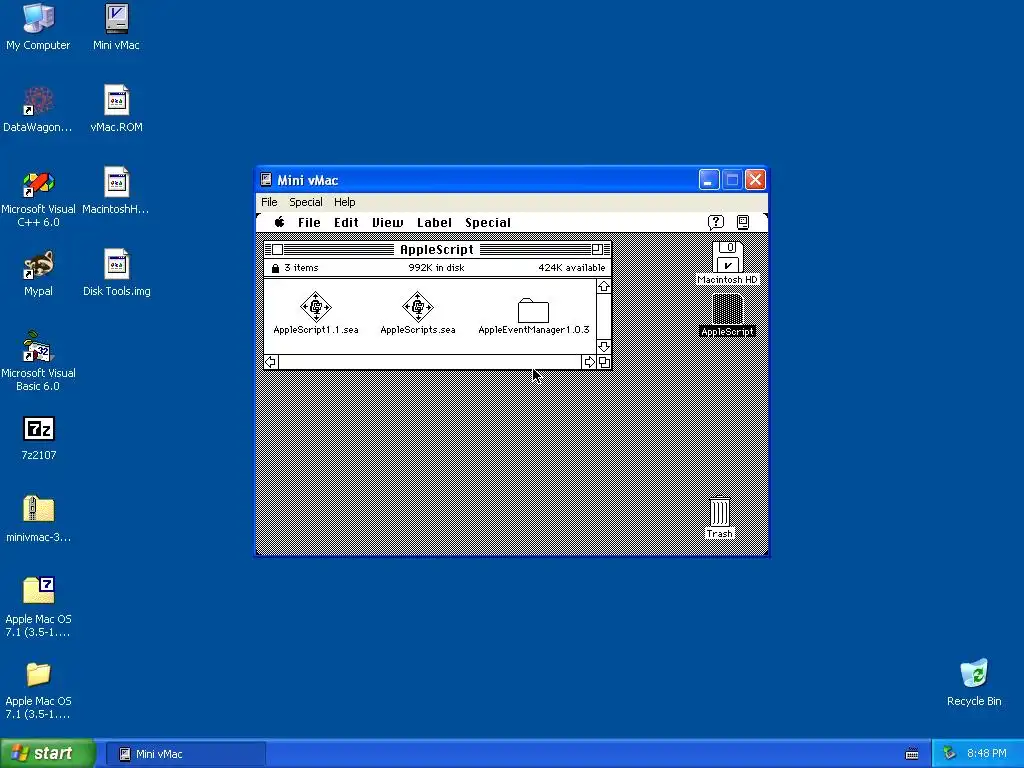This screenshot has width=1024, height=768.
Task: Open Mini vMac's Windows File menu
Action: [x=269, y=202]
